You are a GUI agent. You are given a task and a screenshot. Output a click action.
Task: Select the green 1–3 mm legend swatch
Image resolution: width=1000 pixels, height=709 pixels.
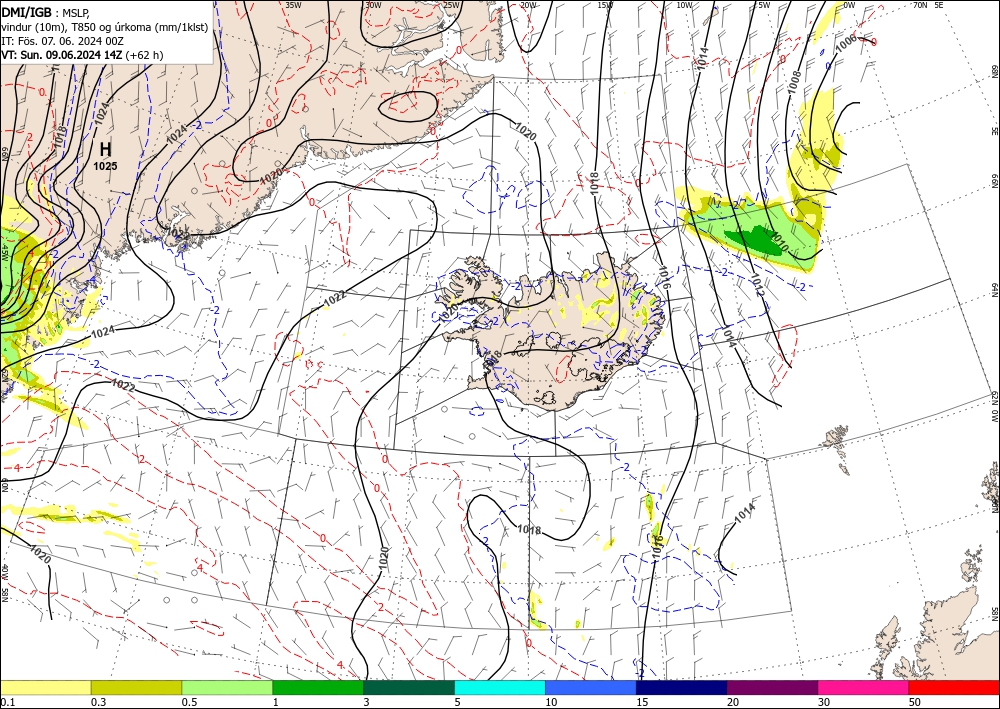point(318,687)
